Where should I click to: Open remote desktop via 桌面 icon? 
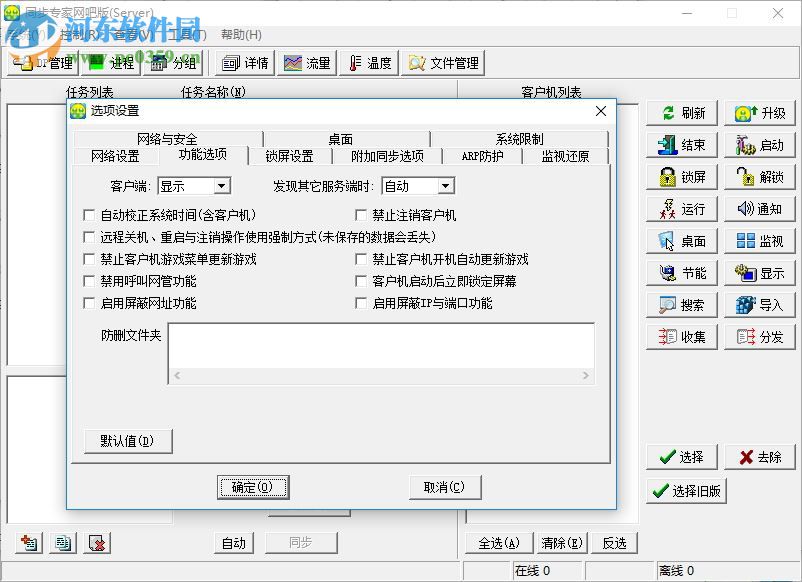click(681, 240)
